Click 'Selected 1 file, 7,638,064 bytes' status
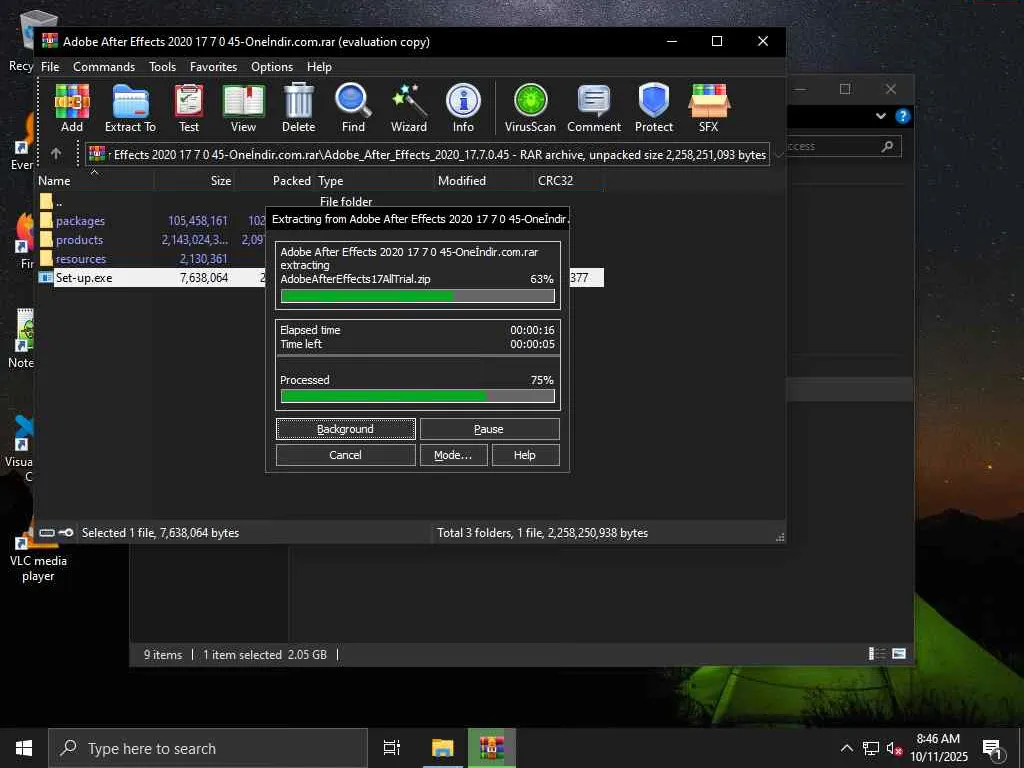This screenshot has height=768, width=1024. tap(160, 533)
